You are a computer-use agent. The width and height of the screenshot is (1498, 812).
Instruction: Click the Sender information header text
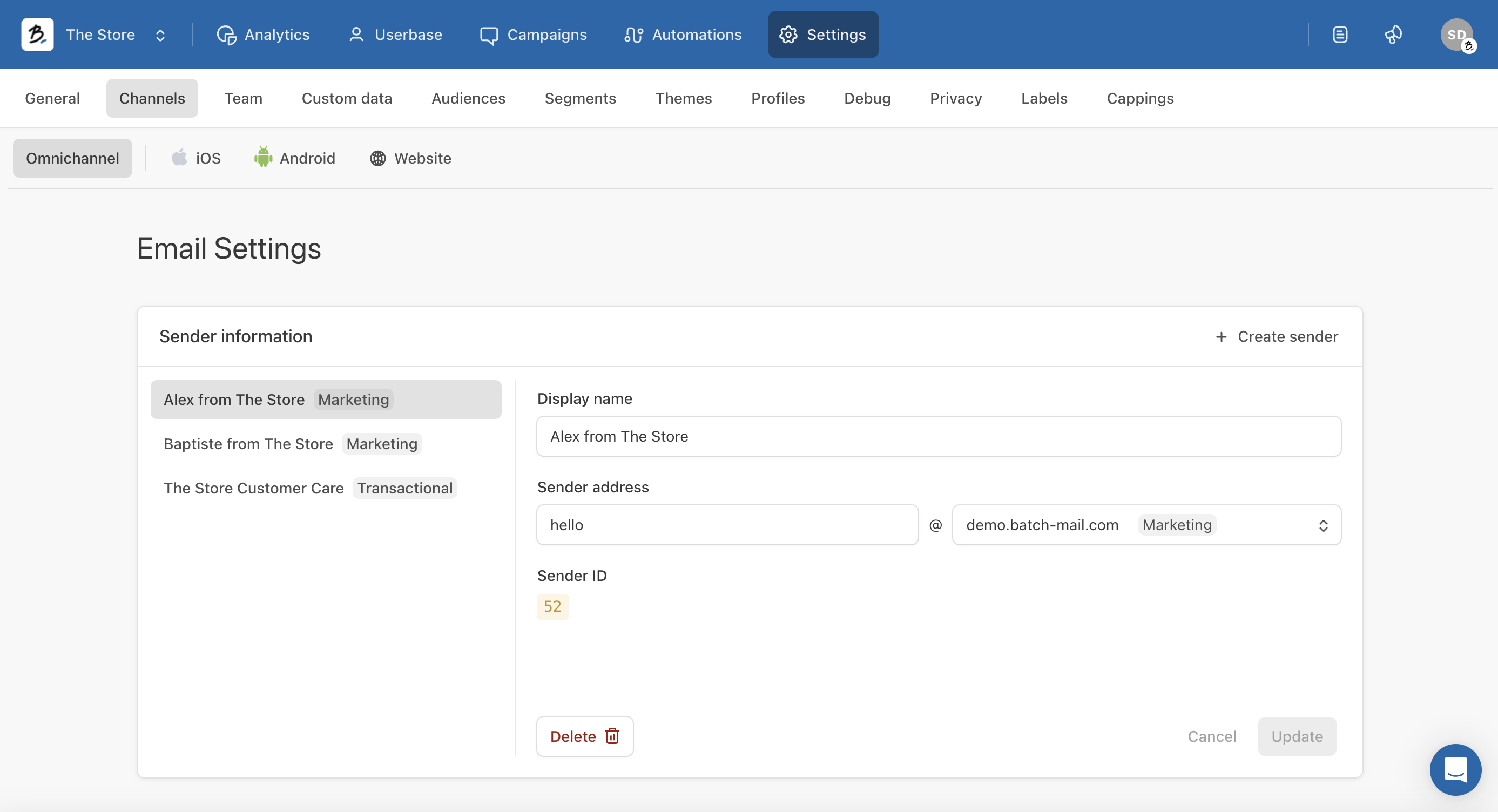click(235, 336)
